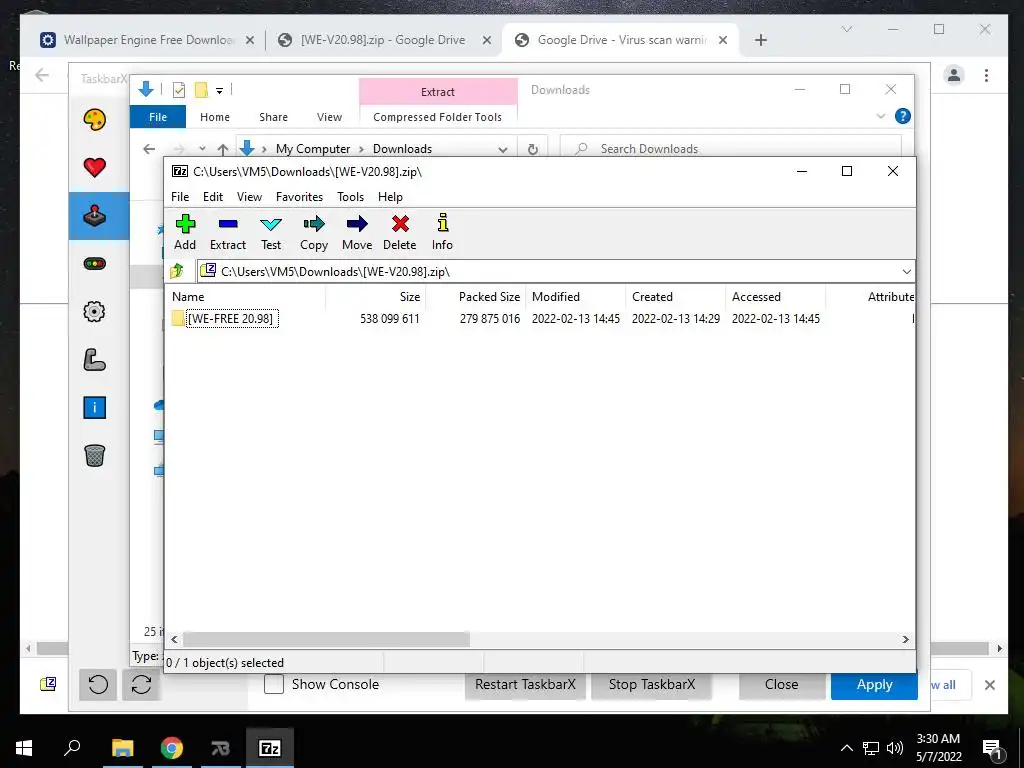Expand the 7-Zip address path dropdown

point(906,272)
